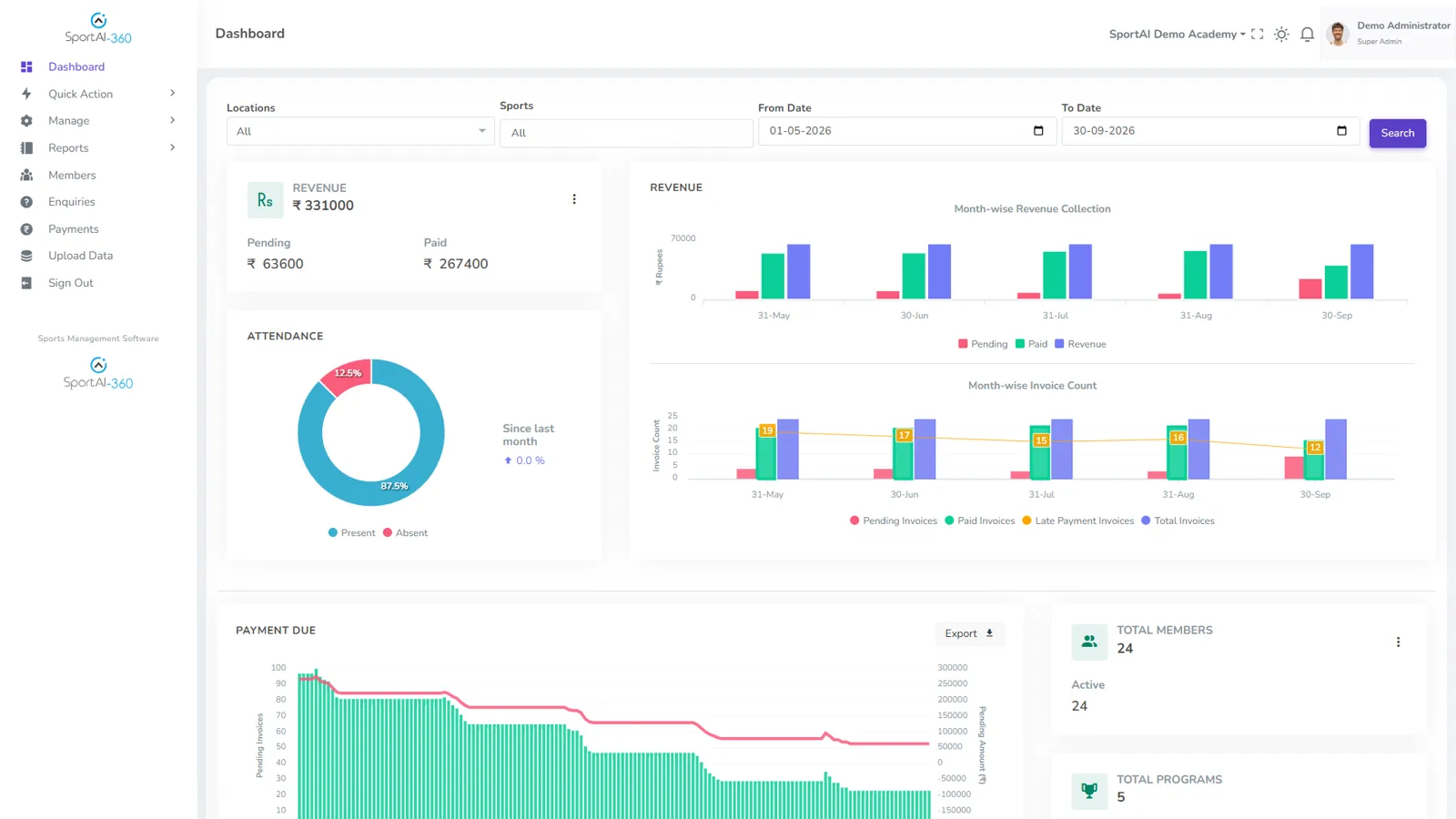Open Total Members three-dot menu
Viewport: 1456px width, 819px height.
(x=1398, y=642)
